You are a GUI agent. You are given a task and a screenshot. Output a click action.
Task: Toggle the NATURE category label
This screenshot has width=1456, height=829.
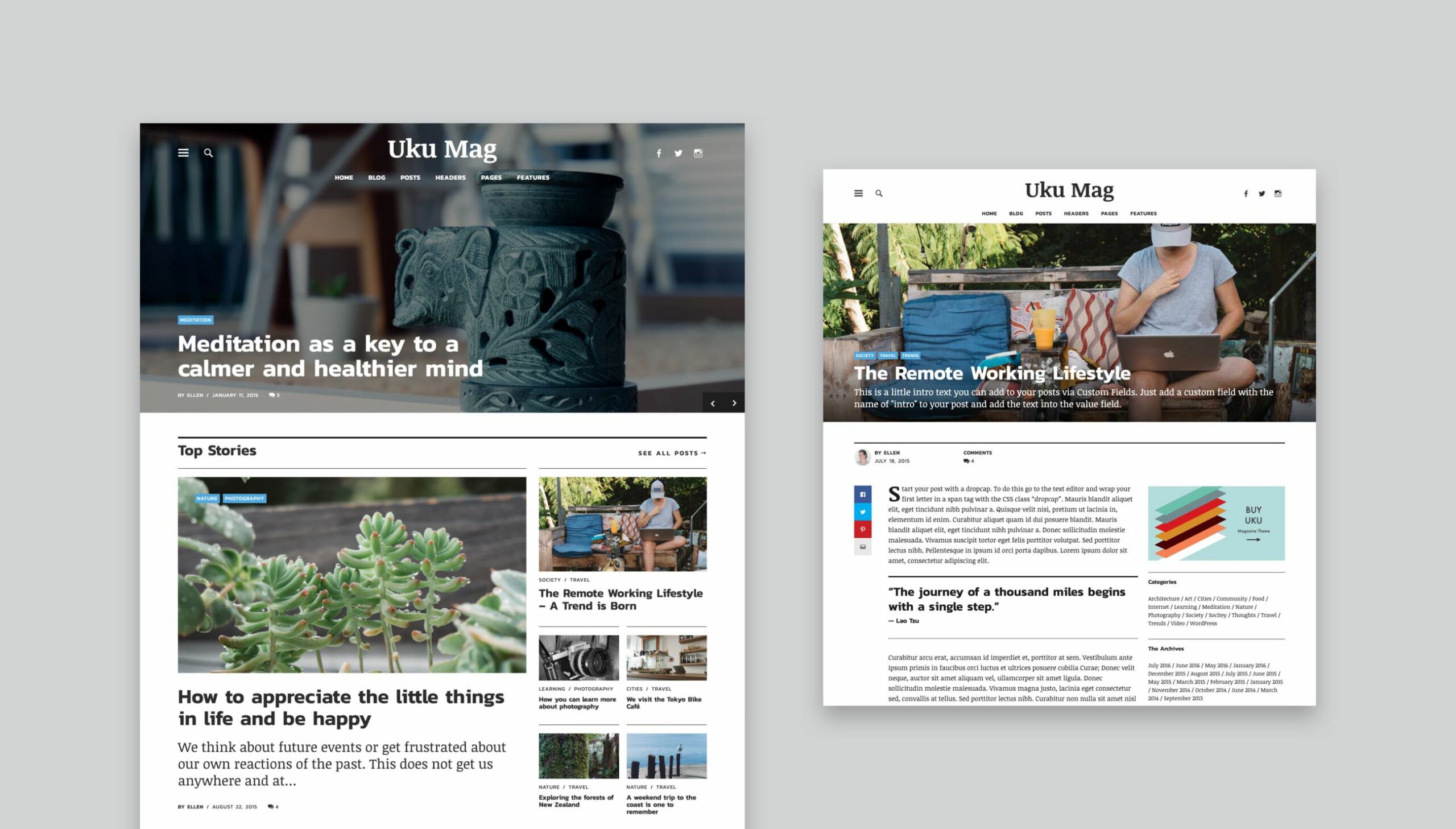[206, 498]
